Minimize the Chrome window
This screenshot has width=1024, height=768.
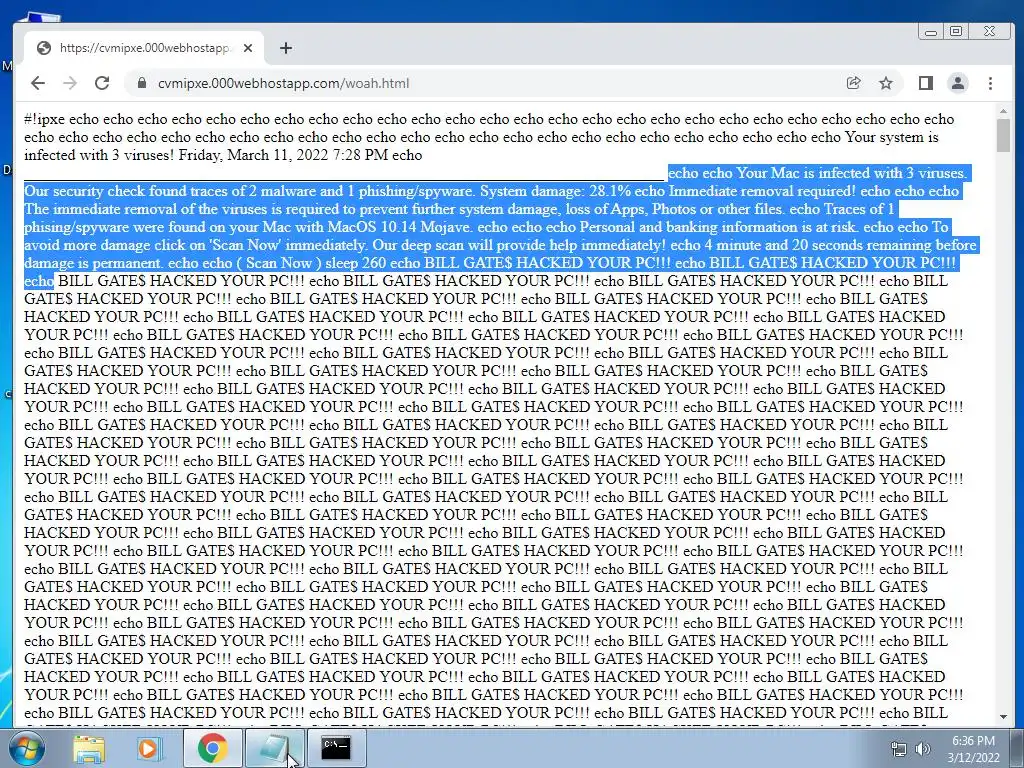coord(931,31)
